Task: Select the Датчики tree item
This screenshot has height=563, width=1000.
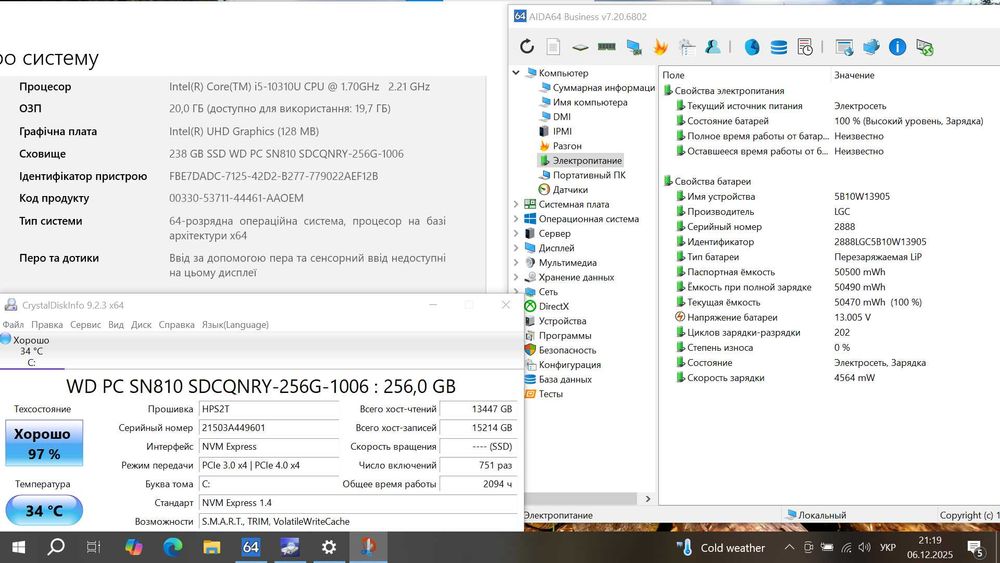Action: (564, 189)
